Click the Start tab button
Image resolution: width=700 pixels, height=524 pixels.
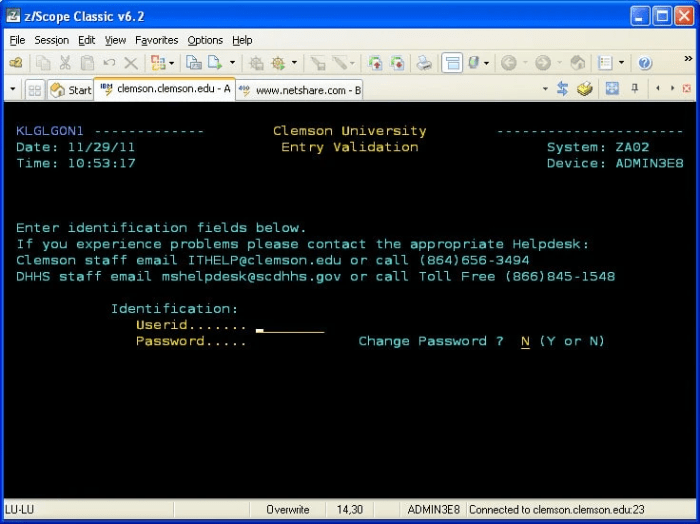71,90
